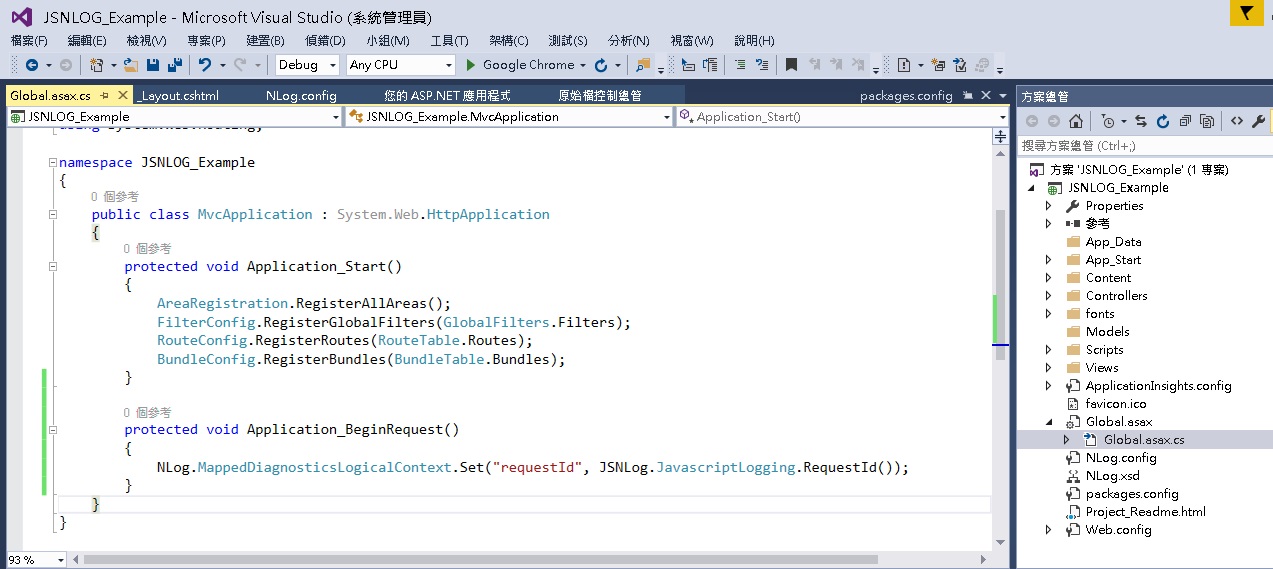The width and height of the screenshot is (1273, 569).
Task: Select Global.asax.cs in Solution Explorer
Action: [1144, 440]
